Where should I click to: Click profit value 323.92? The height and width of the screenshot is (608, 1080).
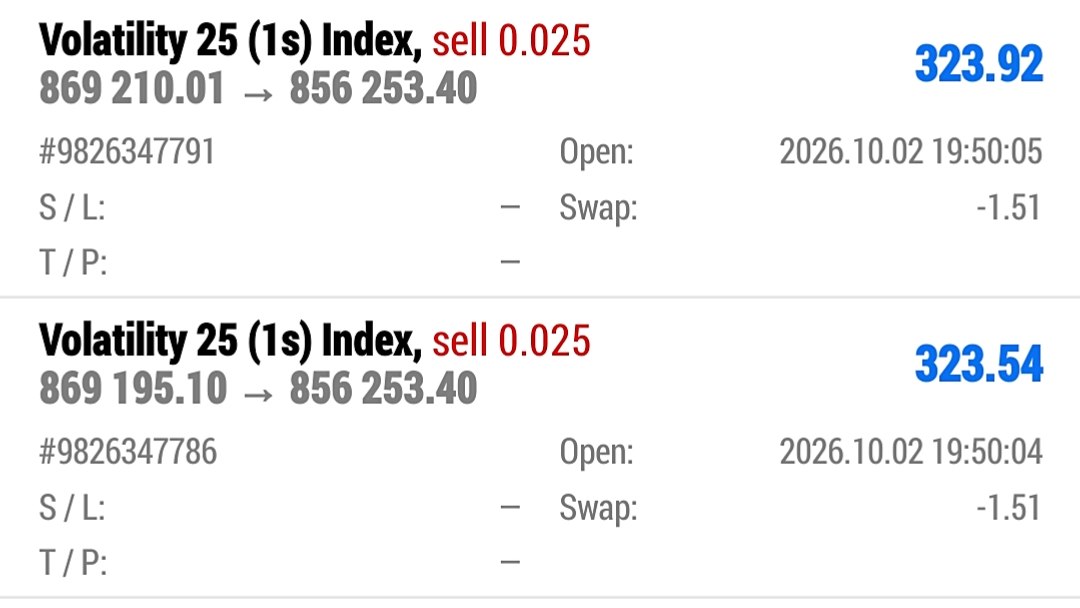point(979,64)
